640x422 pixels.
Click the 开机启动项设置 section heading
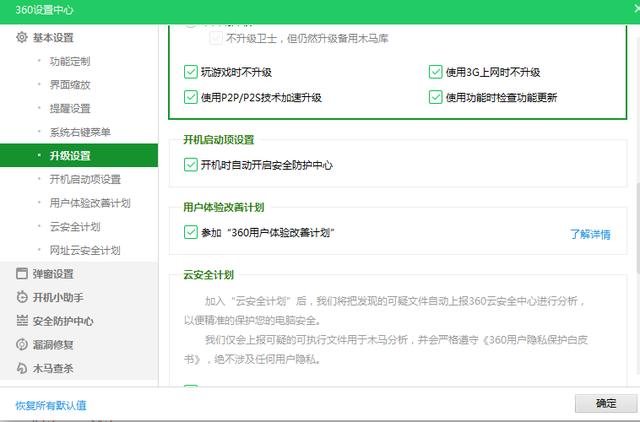(x=219, y=140)
